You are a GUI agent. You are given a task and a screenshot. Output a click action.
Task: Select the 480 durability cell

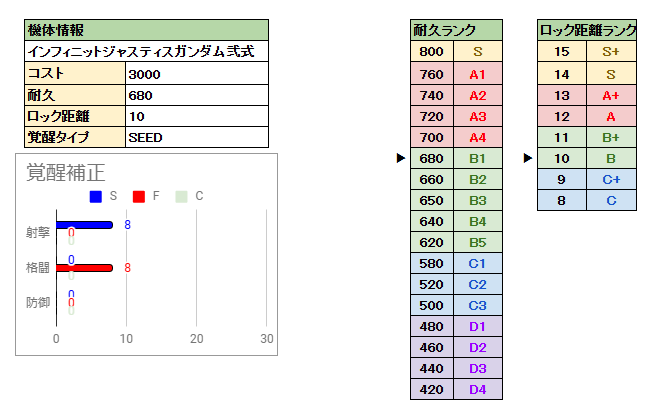tap(432, 327)
